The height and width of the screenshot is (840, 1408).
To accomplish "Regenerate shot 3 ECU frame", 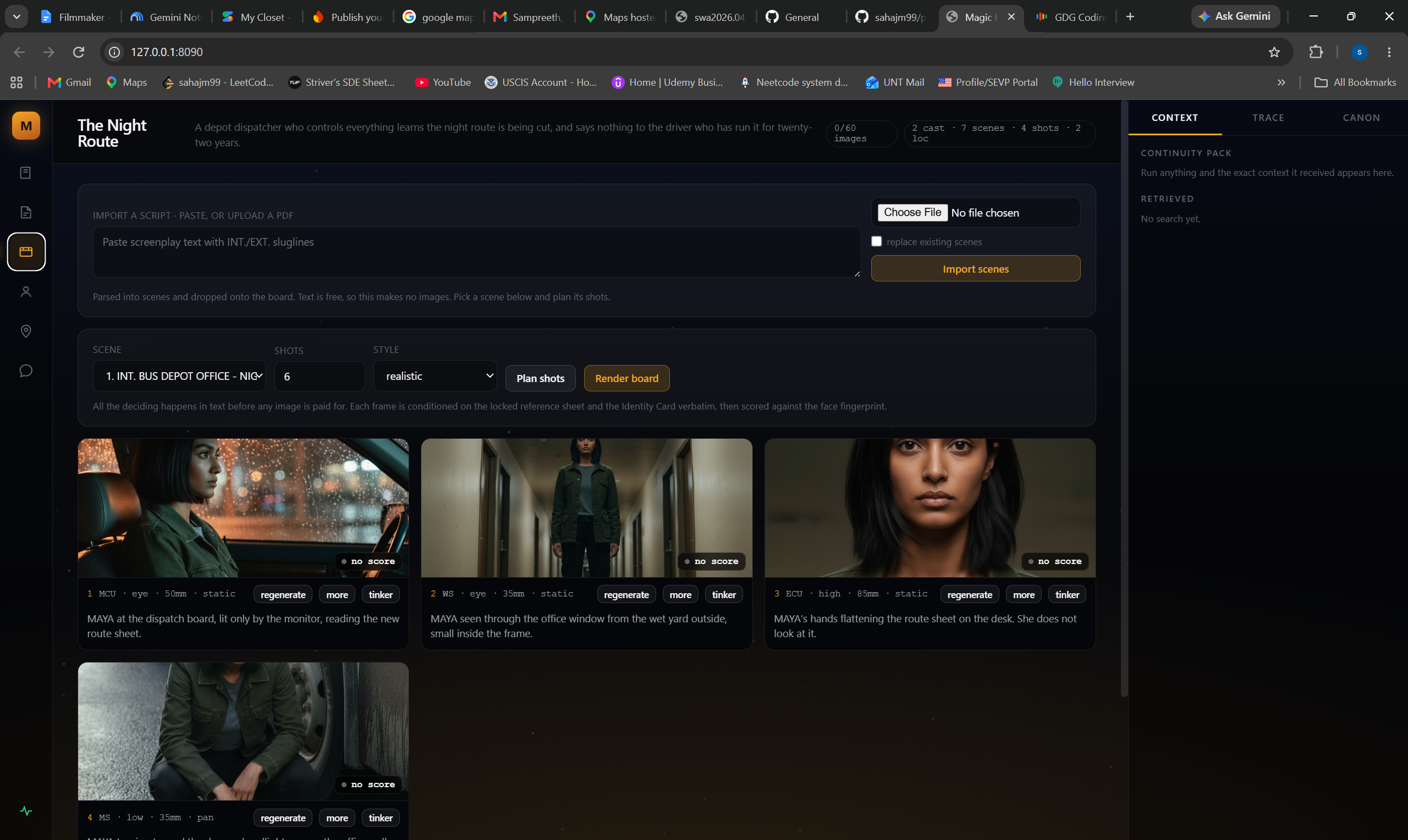I will [970, 594].
